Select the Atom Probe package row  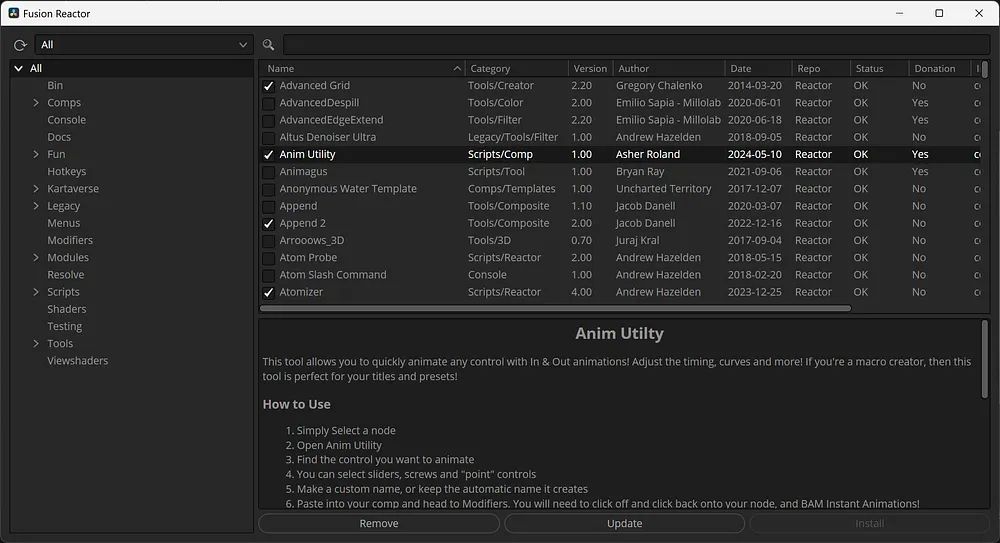pyautogui.click(x=620, y=258)
